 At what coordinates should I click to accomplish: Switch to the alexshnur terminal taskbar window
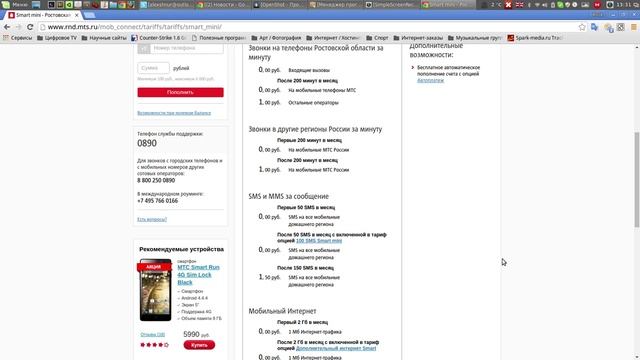point(166,4)
